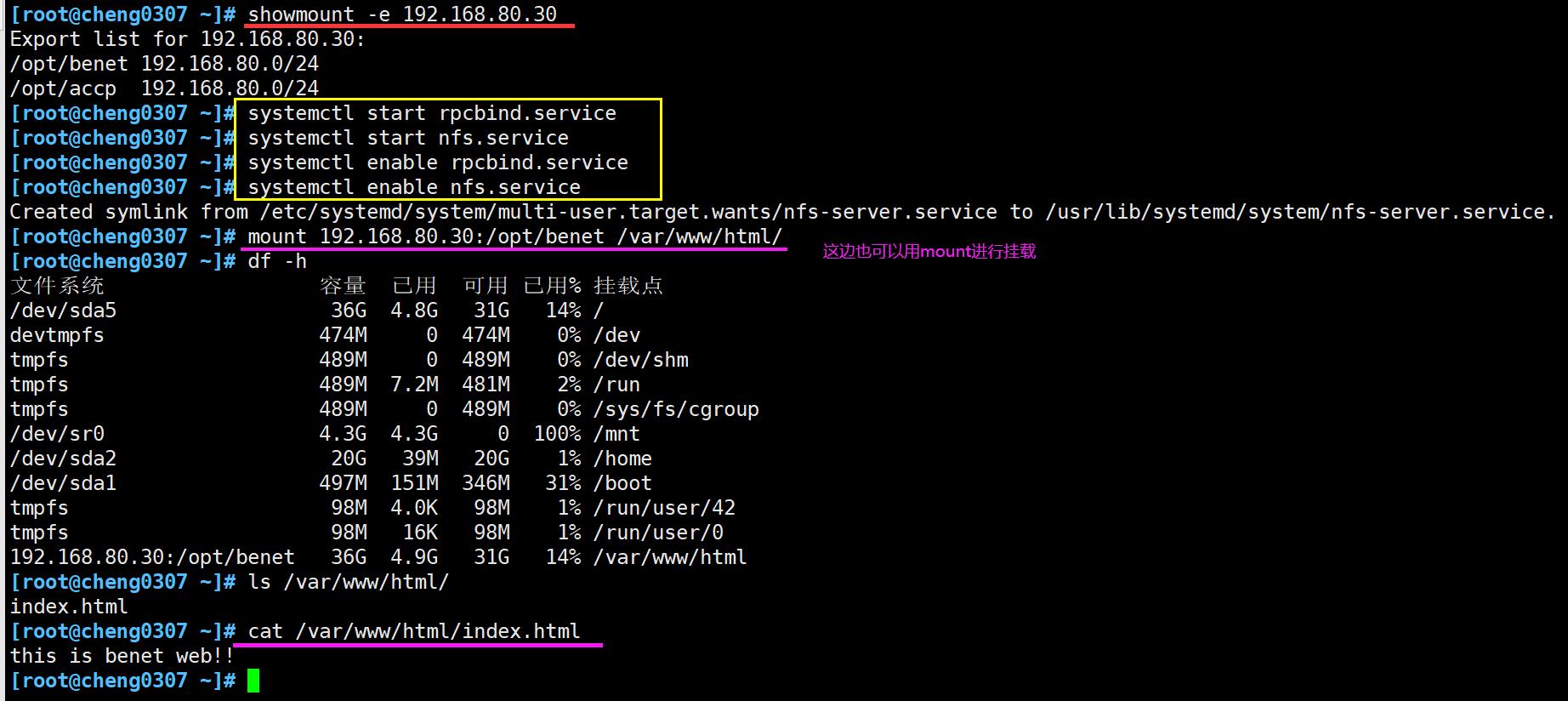Click the 可用 column header

[x=486, y=286]
